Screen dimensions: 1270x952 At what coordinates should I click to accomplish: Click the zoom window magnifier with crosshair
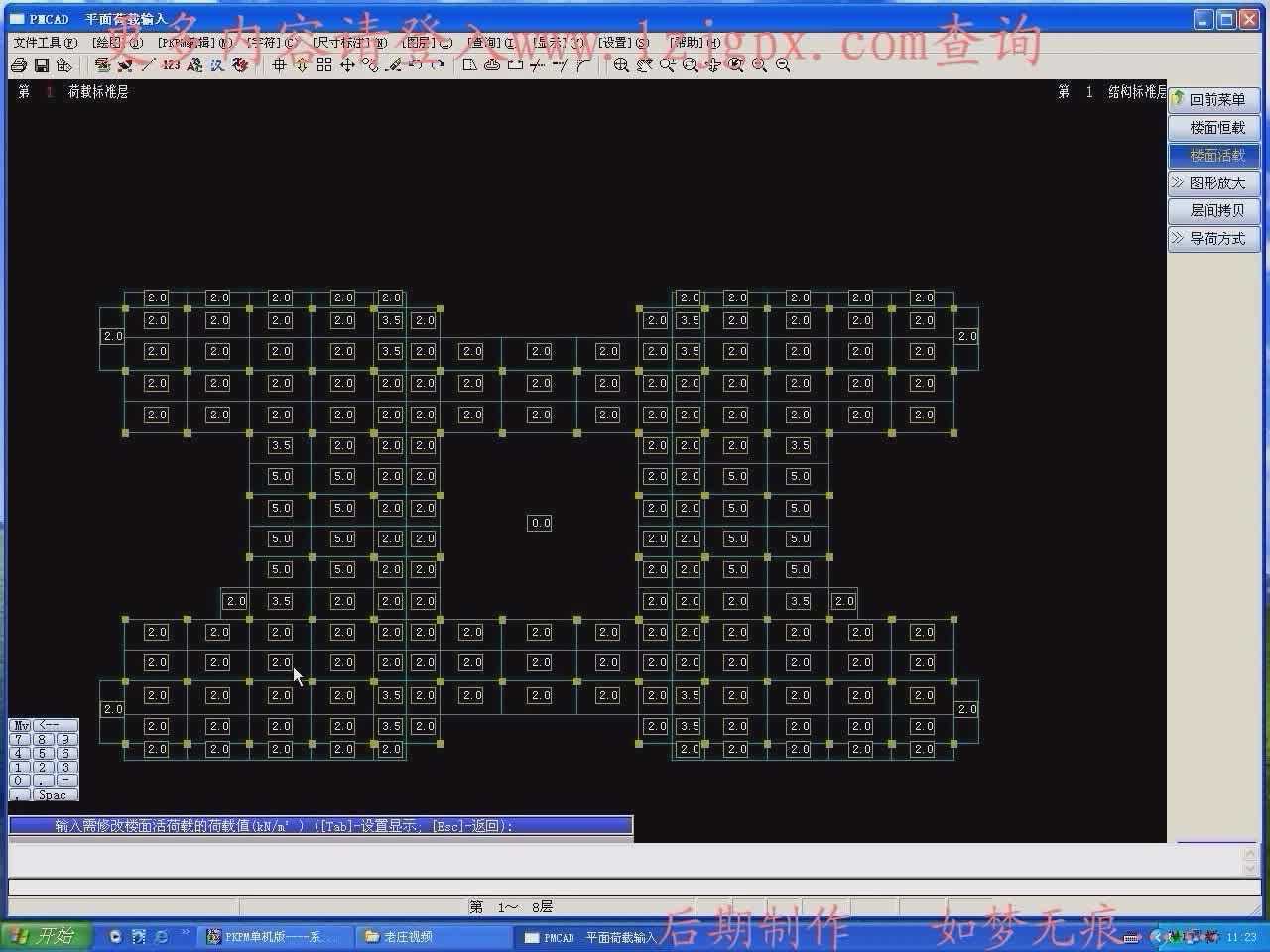coord(621,65)
